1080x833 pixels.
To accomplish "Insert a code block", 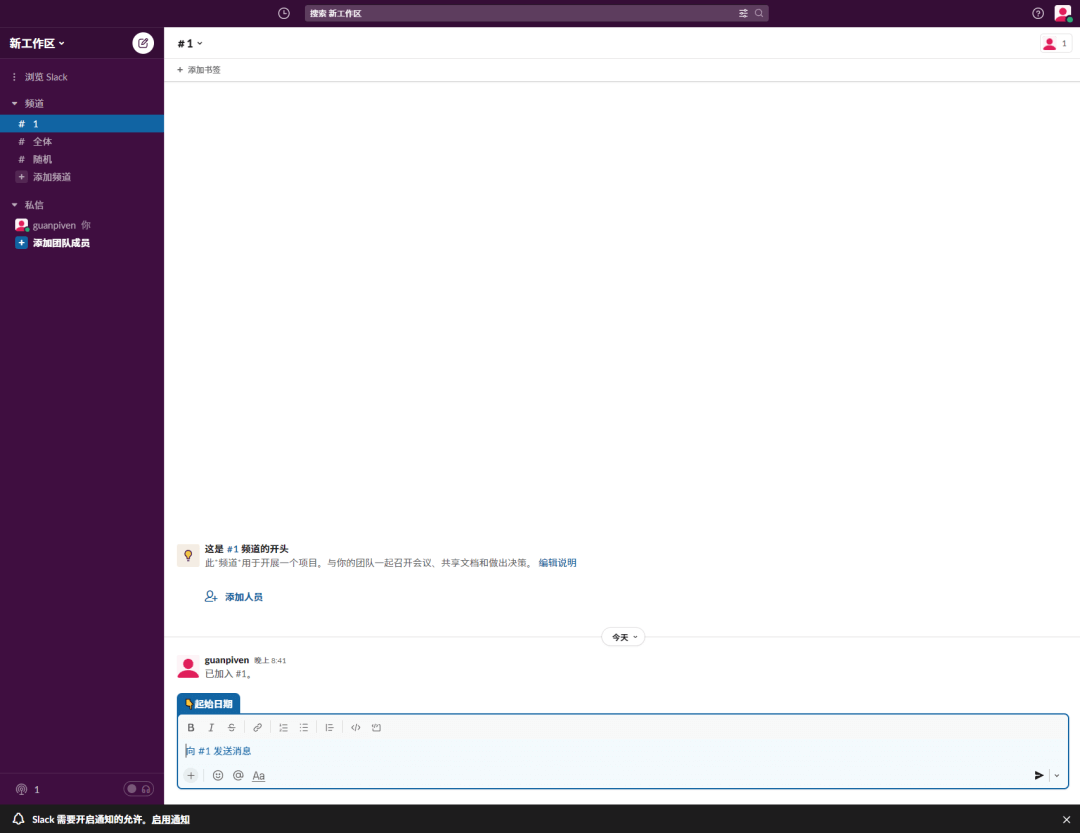I will (376, 728).
